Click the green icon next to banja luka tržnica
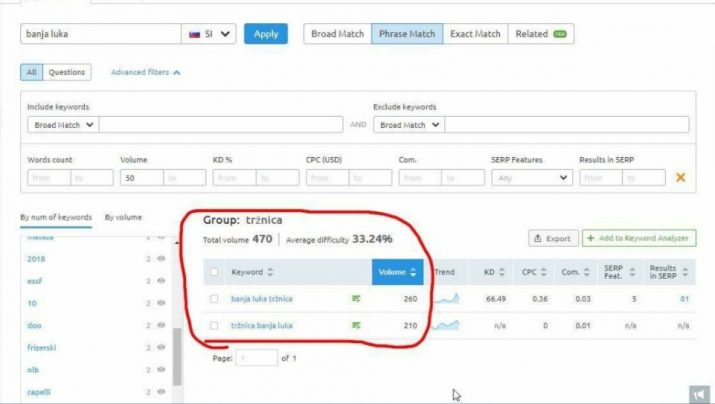Image resolution: width=715 pixels, height=404 pixels. tap(355, 298)
